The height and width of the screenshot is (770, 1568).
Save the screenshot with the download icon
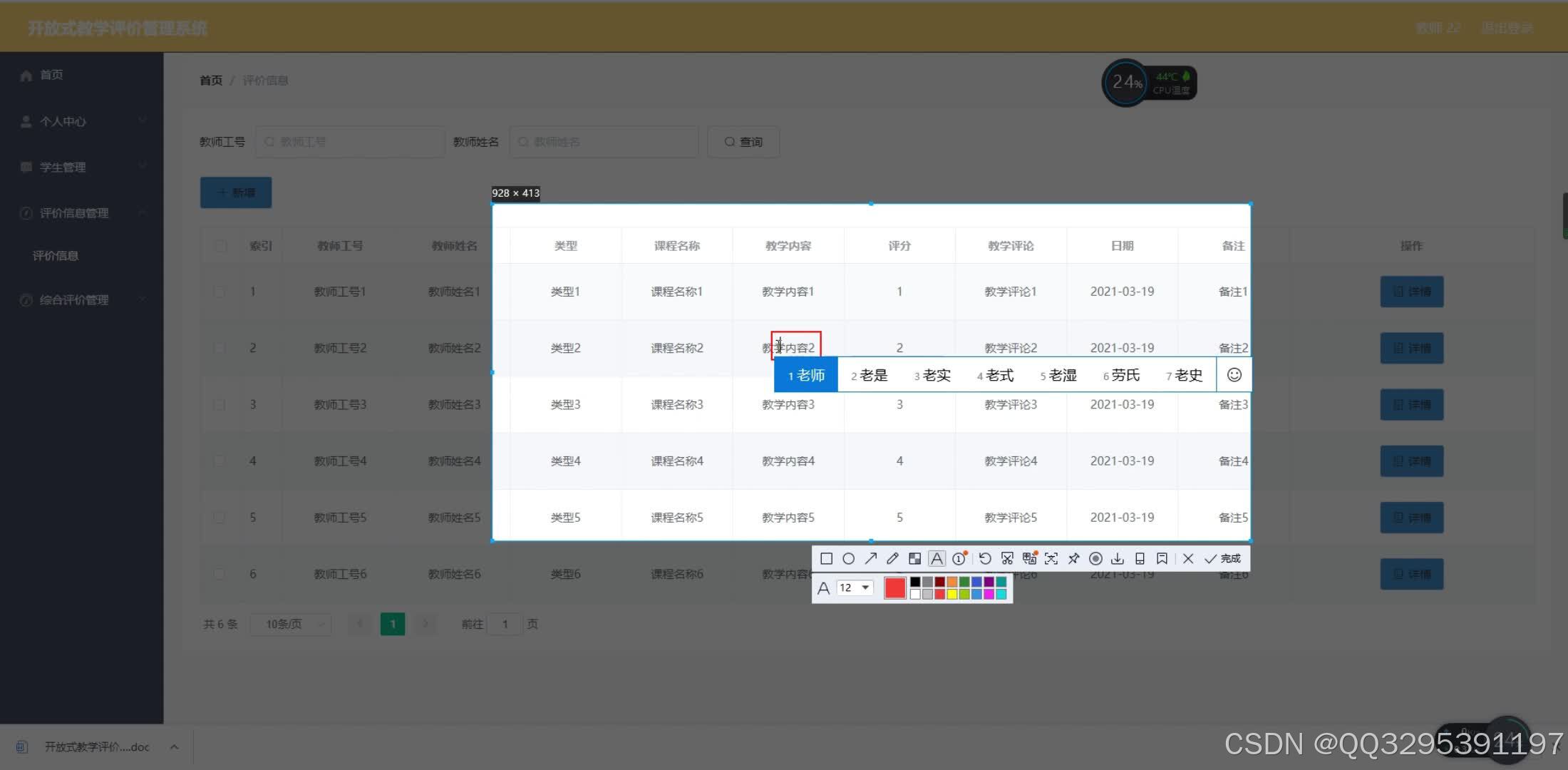click(x=1118, y=559)
